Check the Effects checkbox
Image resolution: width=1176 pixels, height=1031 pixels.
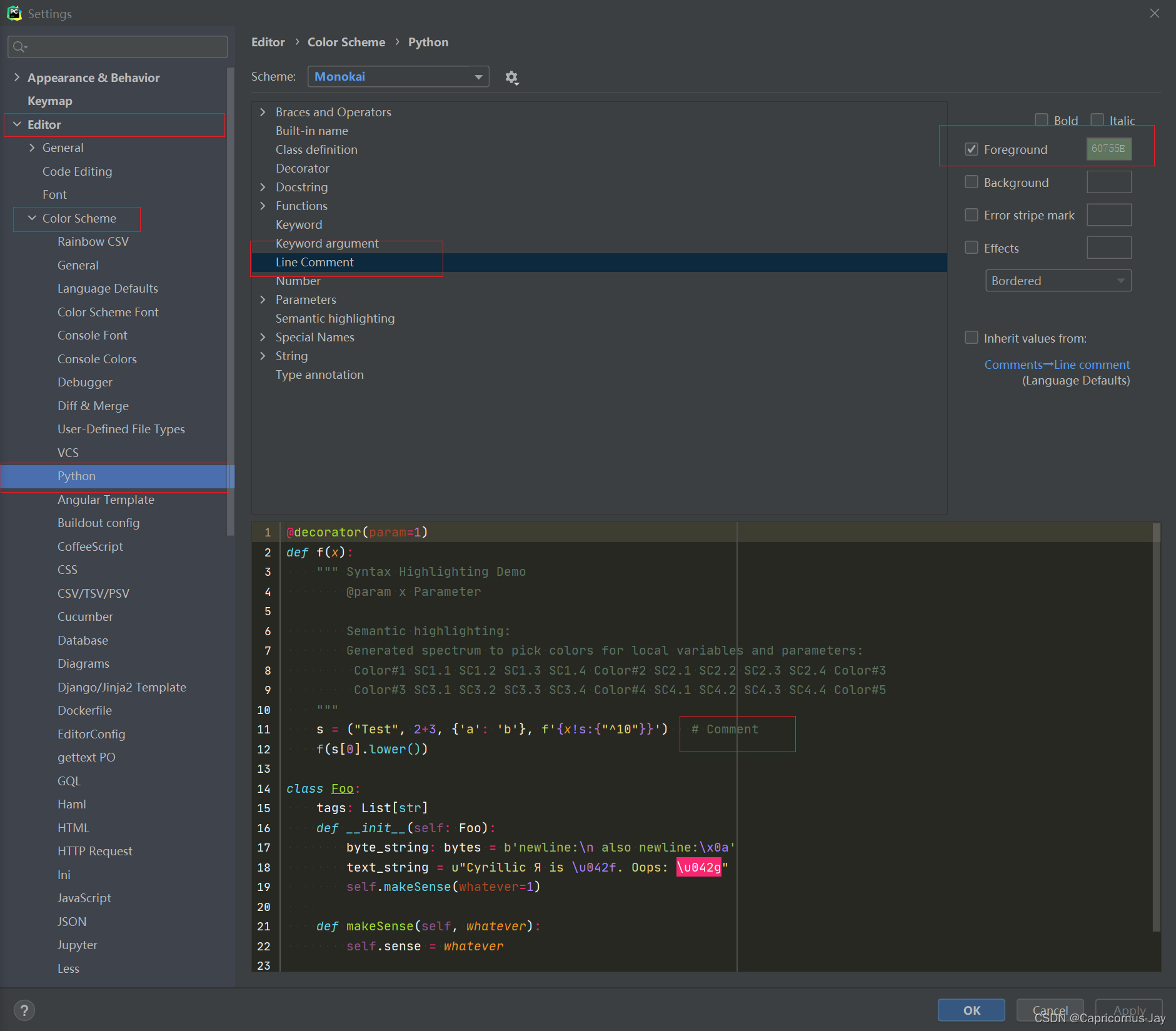(x=972, y=248)
